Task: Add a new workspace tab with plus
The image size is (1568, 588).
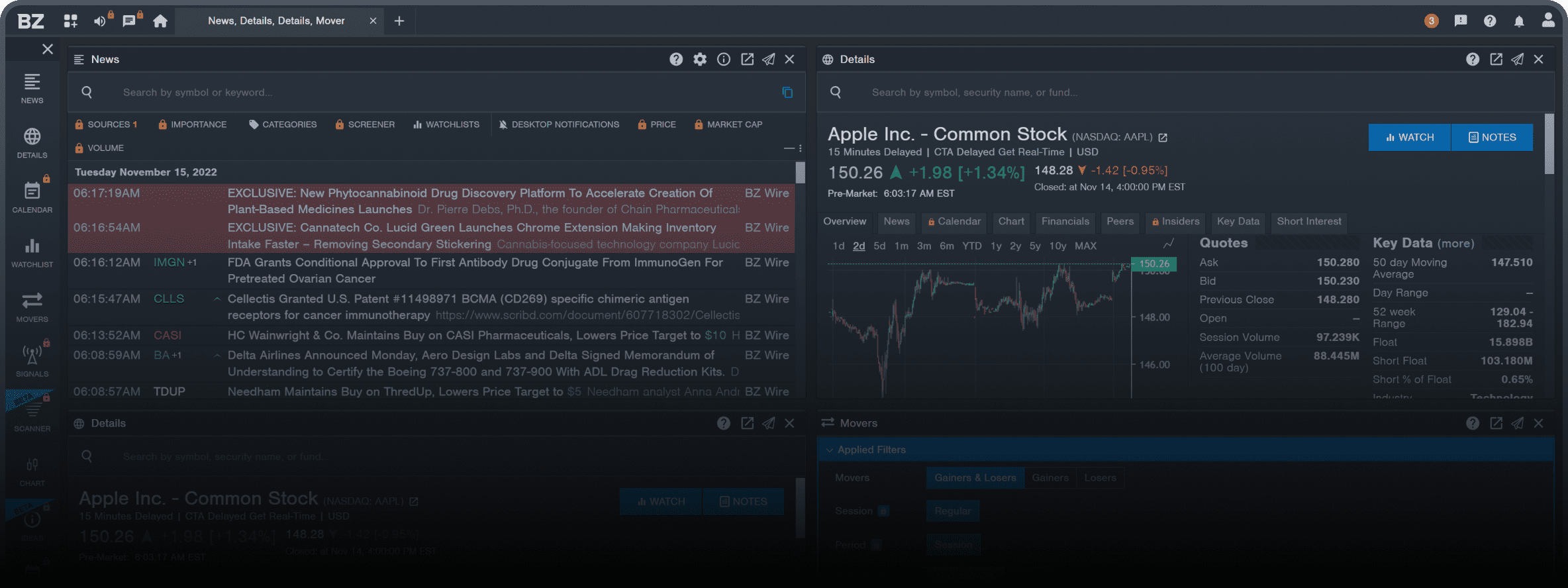Action: (399, 21)
